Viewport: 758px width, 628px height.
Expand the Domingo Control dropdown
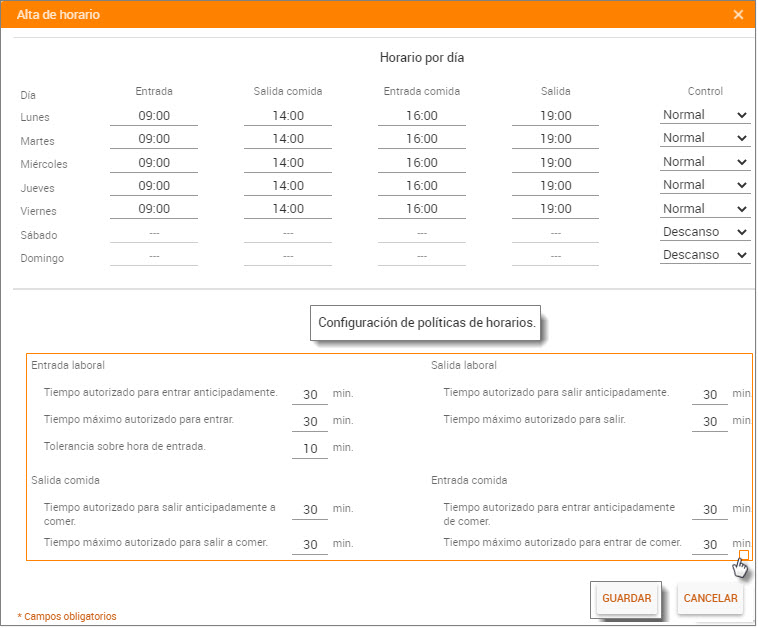(704, 255)
